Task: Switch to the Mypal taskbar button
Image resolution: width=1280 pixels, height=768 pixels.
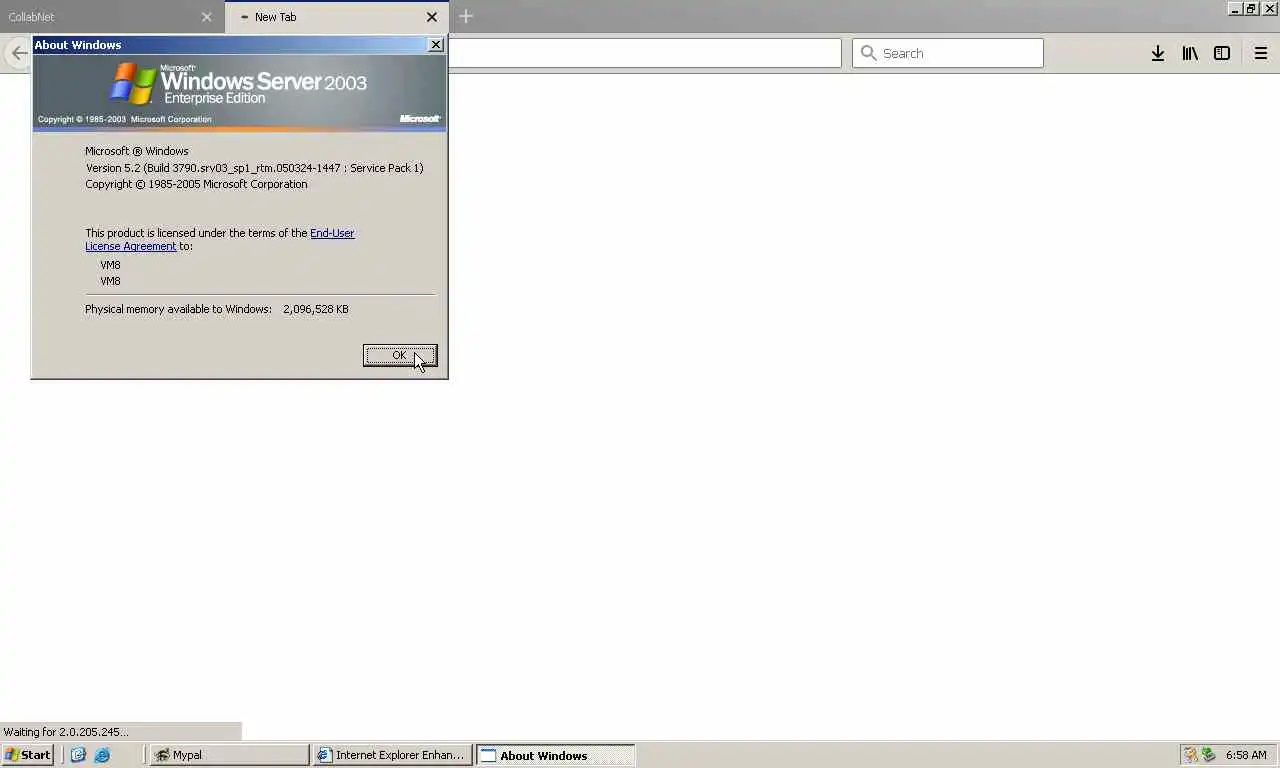Action: (229, 755)
